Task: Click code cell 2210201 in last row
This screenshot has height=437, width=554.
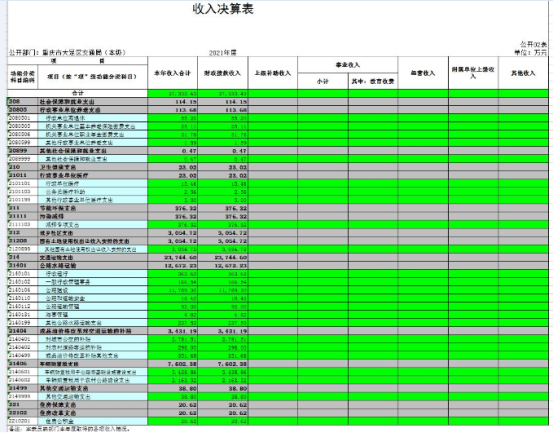Action: coord(23,421)
